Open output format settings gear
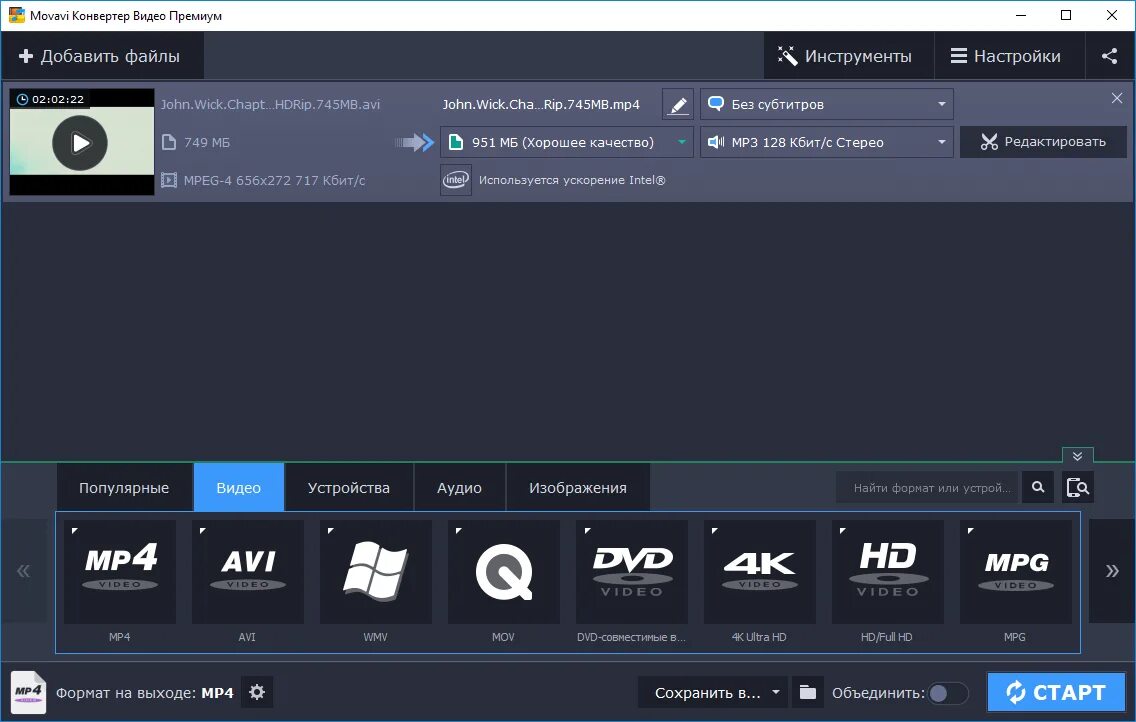The height and width of the screenshot is (722, 1136). click(x=257, y=692)
